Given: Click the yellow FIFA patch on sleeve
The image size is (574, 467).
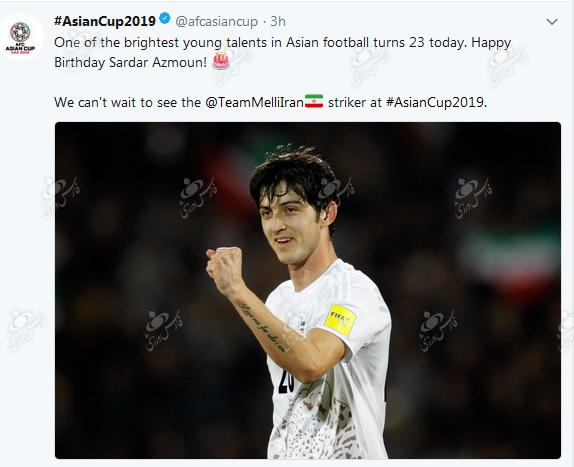Looking at the screenshot, I should pos(340,320).
